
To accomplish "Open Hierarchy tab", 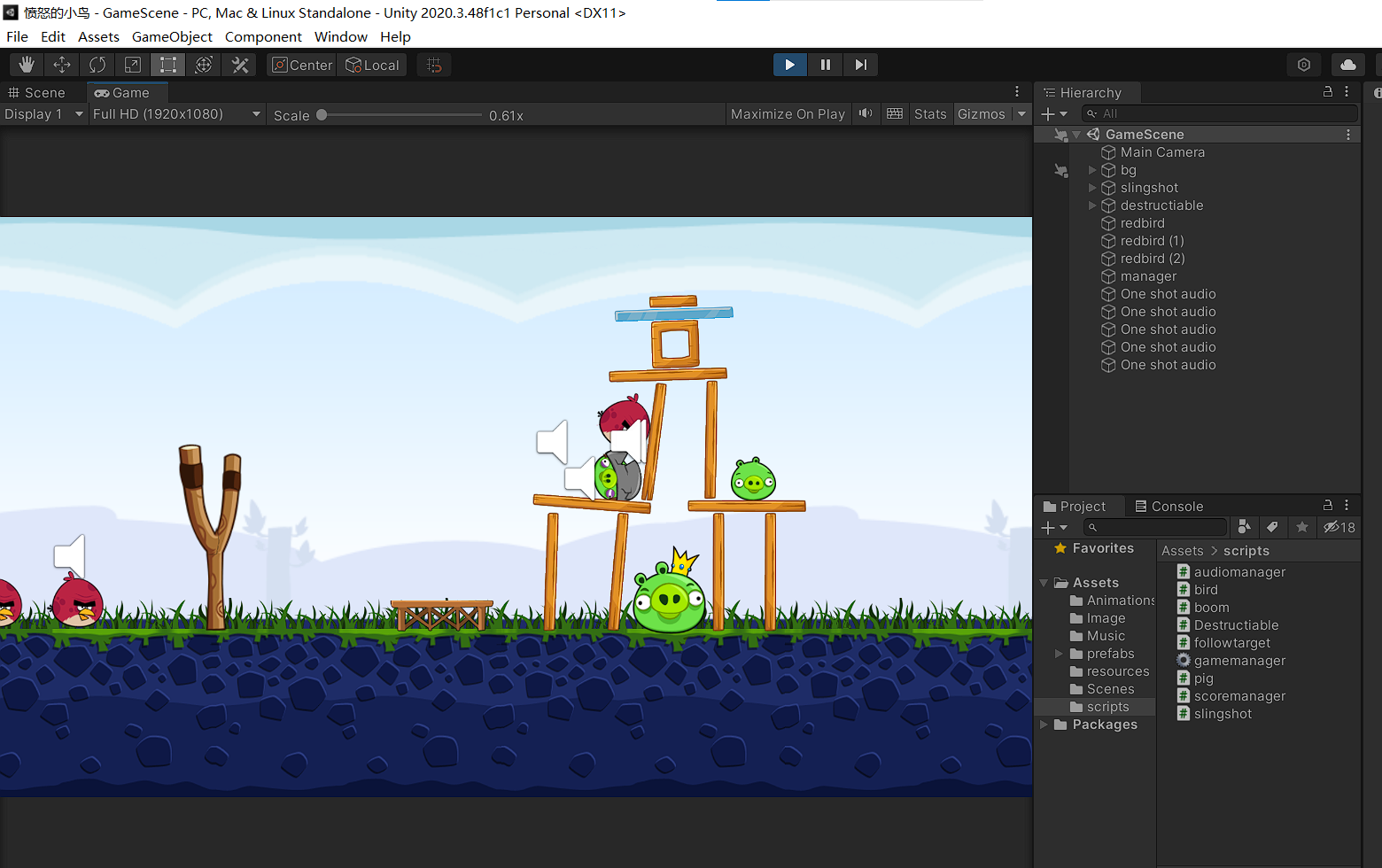I will point(1089,92).
